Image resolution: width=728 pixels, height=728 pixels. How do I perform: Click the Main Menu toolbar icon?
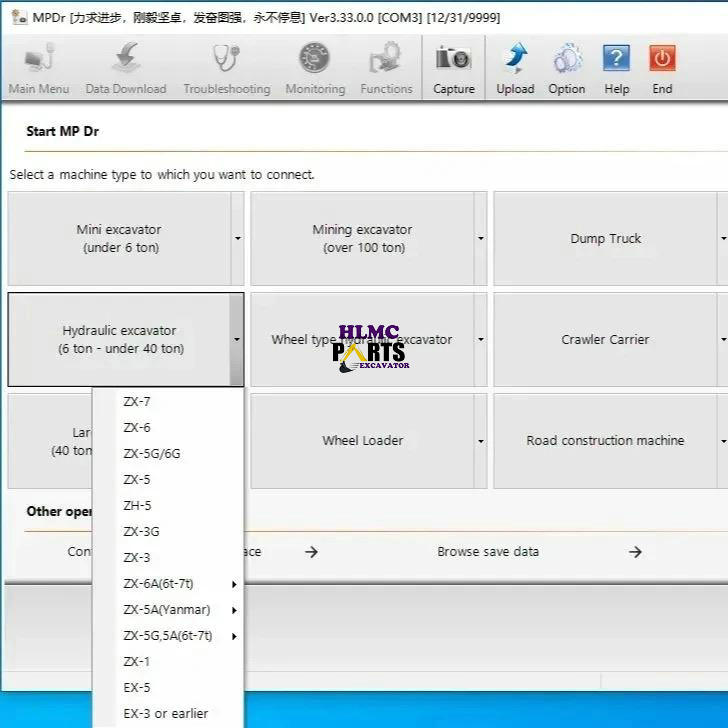click(x=39, y=60)
